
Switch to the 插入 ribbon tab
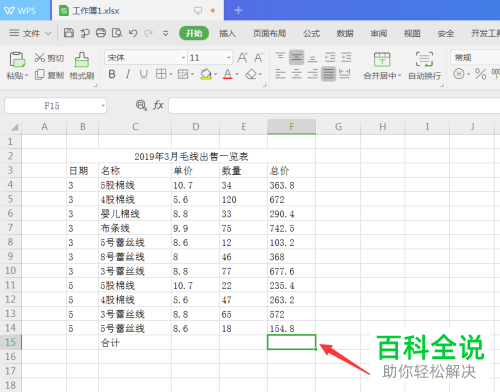[x=227, y=33]
